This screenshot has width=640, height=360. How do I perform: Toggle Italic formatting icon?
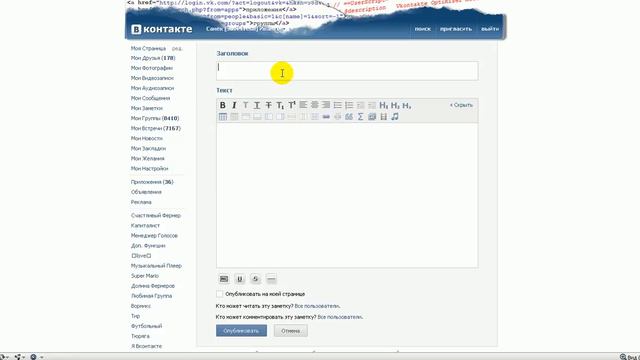[x=234, y=105]
